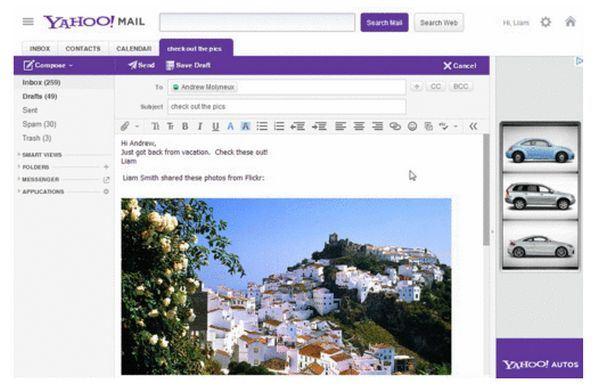Open the Yahoo Autos banner

coord(539,358)
